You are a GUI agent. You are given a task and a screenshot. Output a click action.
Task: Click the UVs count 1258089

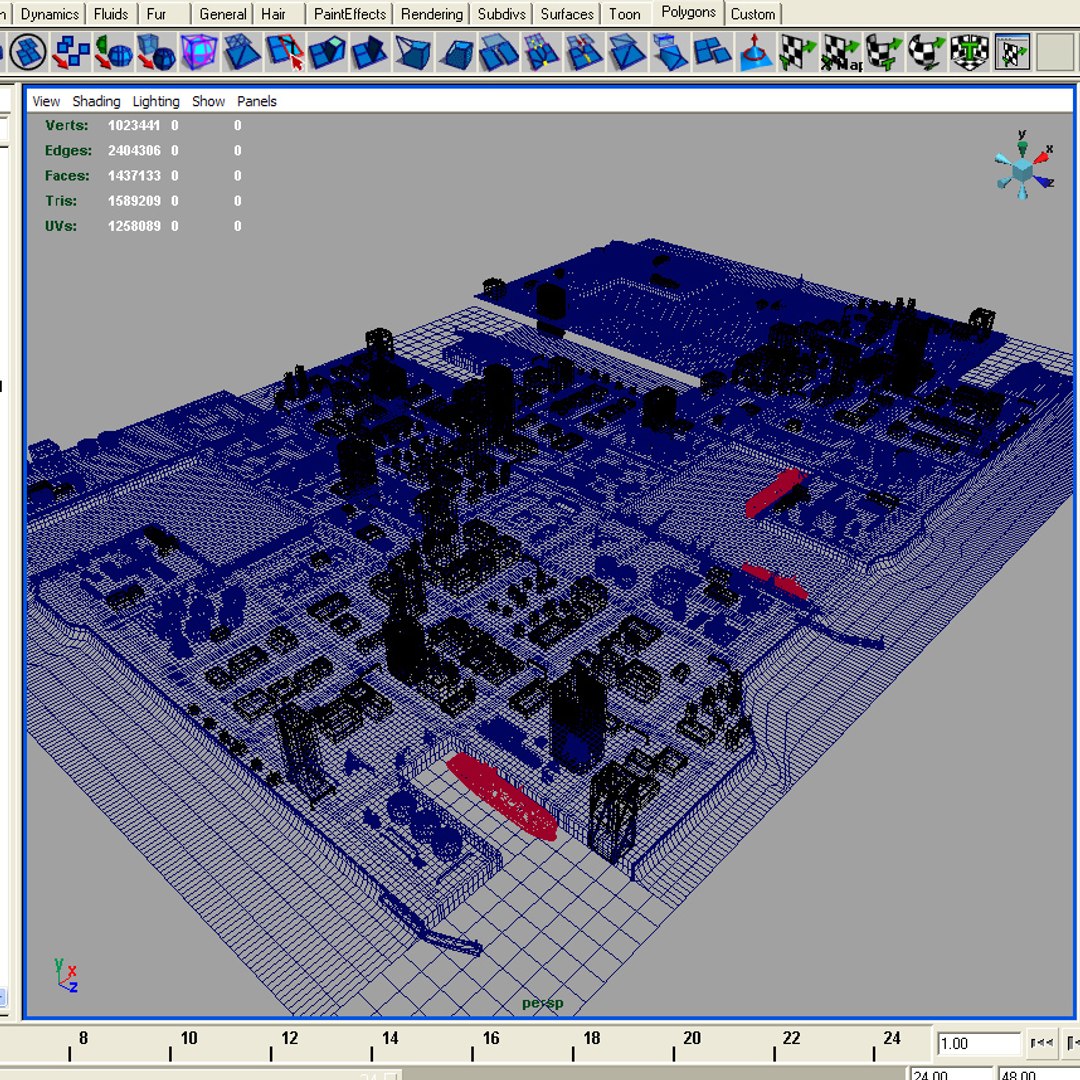pyautogui.click(x=134, y=226)
